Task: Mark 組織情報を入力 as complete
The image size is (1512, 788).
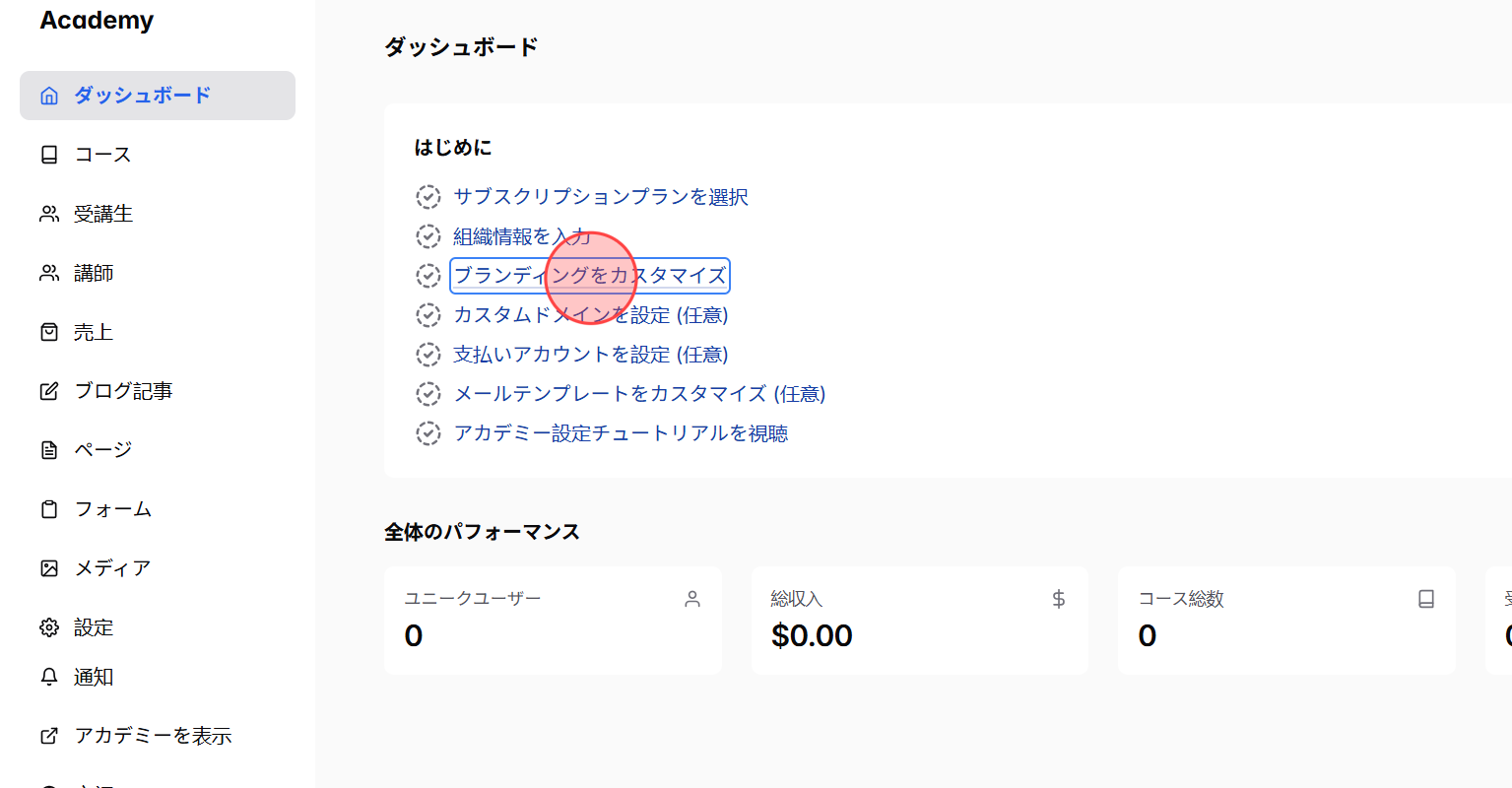Action: coord(428,236)
